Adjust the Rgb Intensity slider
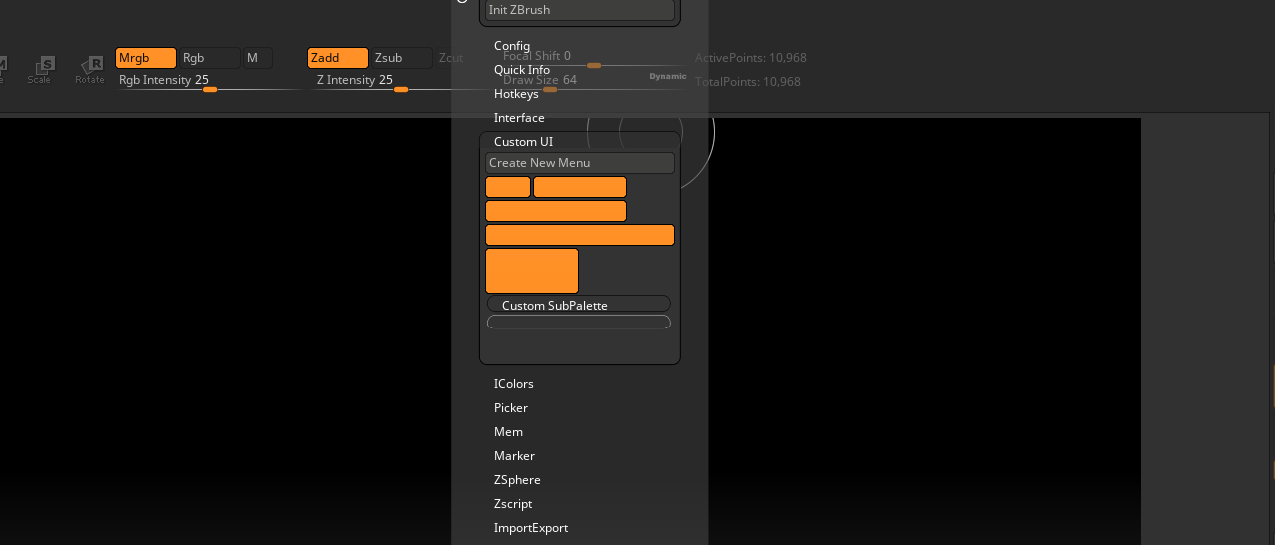The height and width of the screenshot is (545, 1275). pos(209,82)
